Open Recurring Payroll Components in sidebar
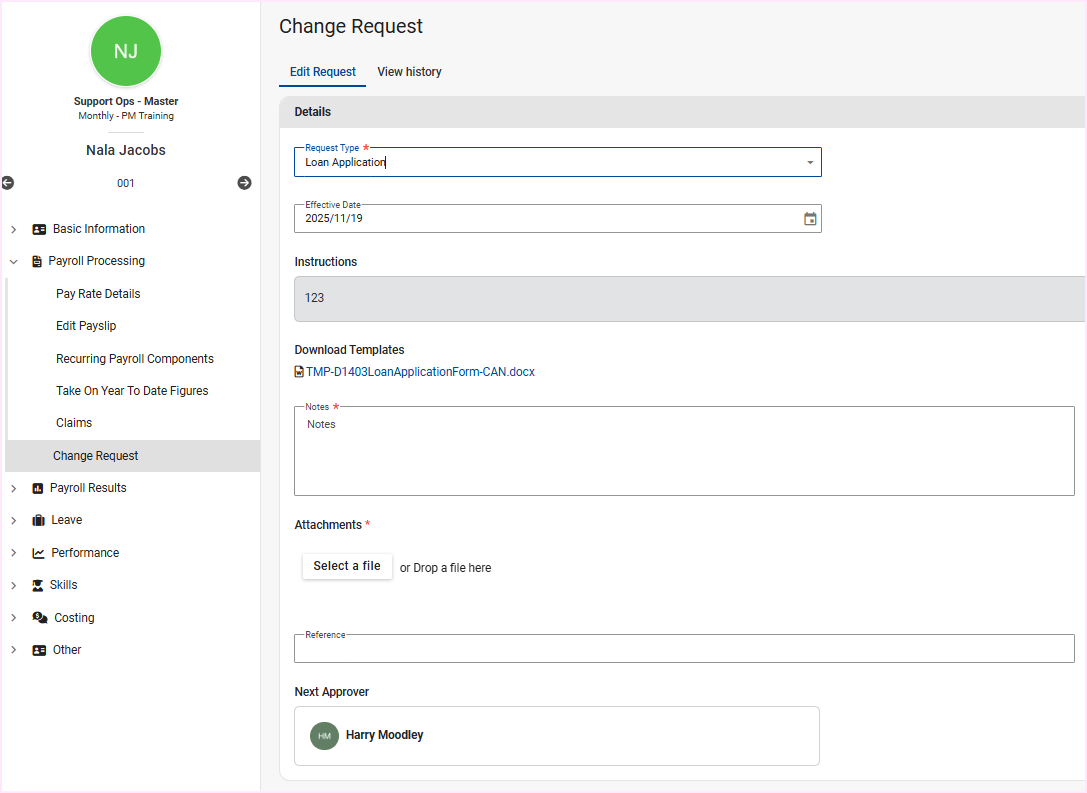 pyautogui.click(x=135, y=359)
